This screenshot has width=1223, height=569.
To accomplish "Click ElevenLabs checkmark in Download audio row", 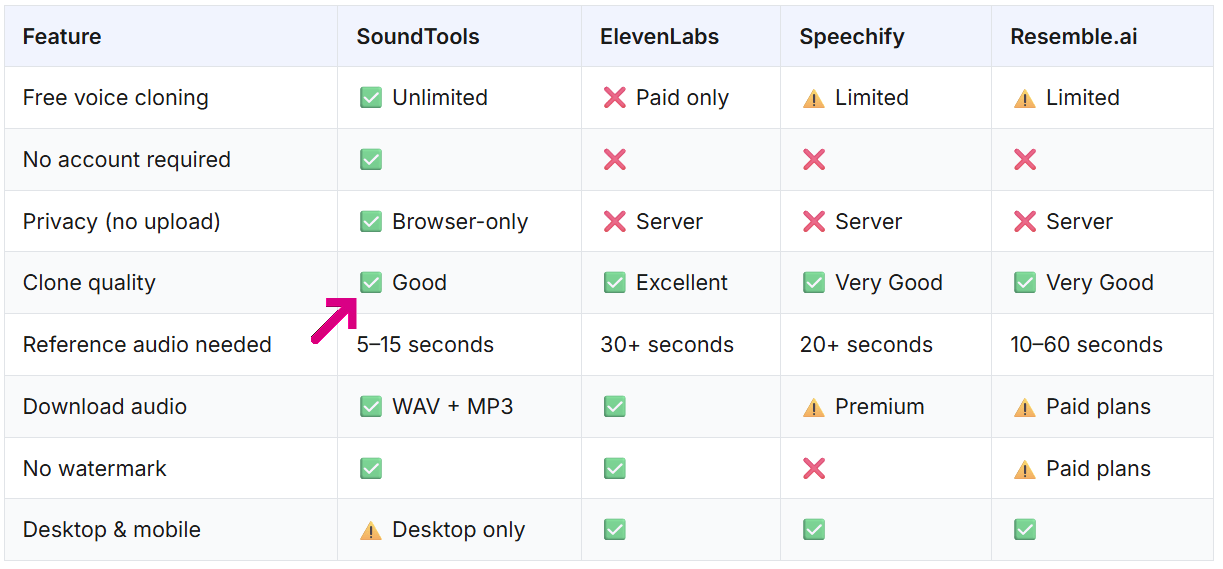I will pos(614,407).
